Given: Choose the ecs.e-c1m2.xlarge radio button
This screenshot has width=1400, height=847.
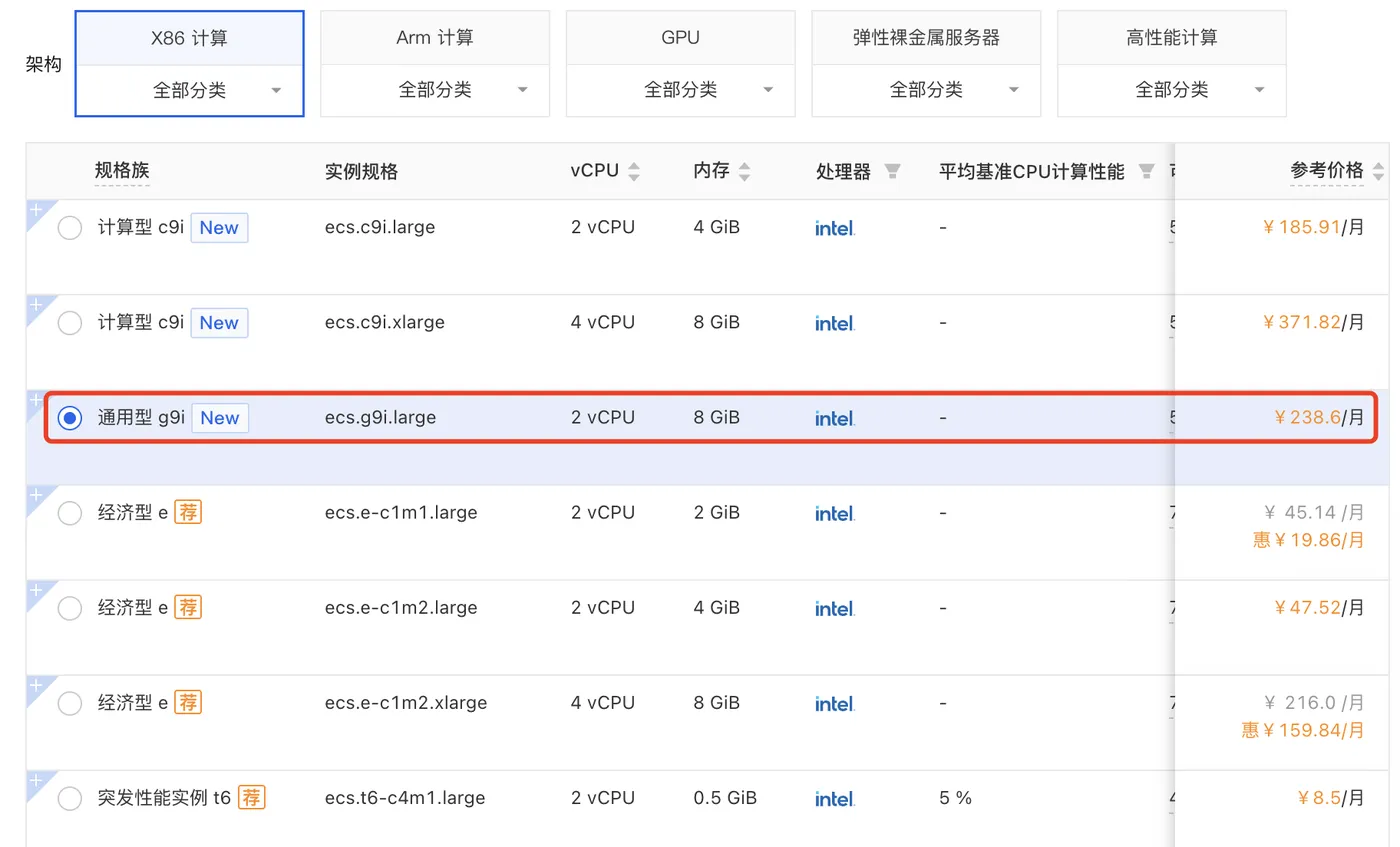Looking at the screenshot, I should 69,703.
